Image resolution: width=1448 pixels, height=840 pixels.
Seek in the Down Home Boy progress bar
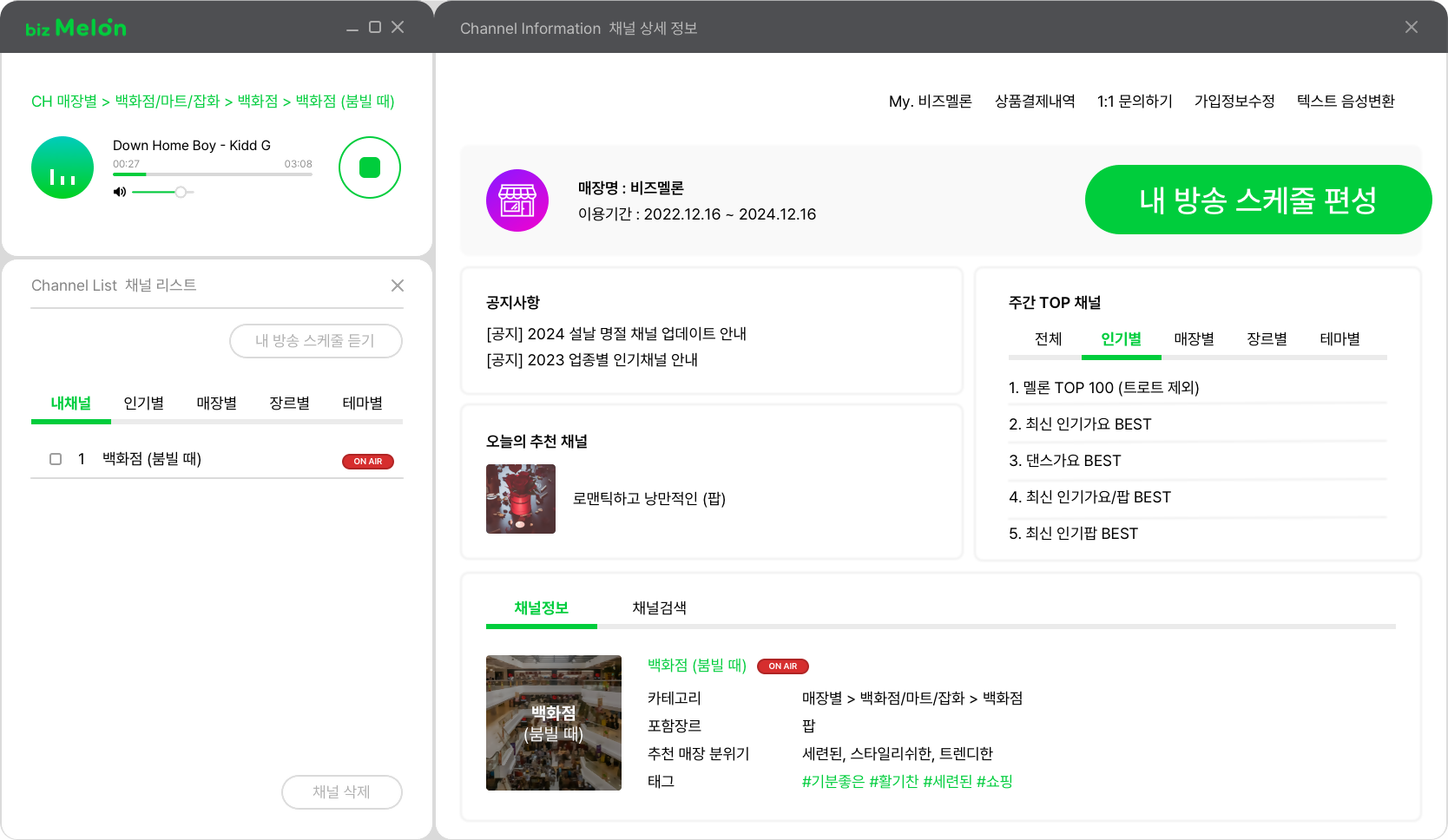[213, 174]
